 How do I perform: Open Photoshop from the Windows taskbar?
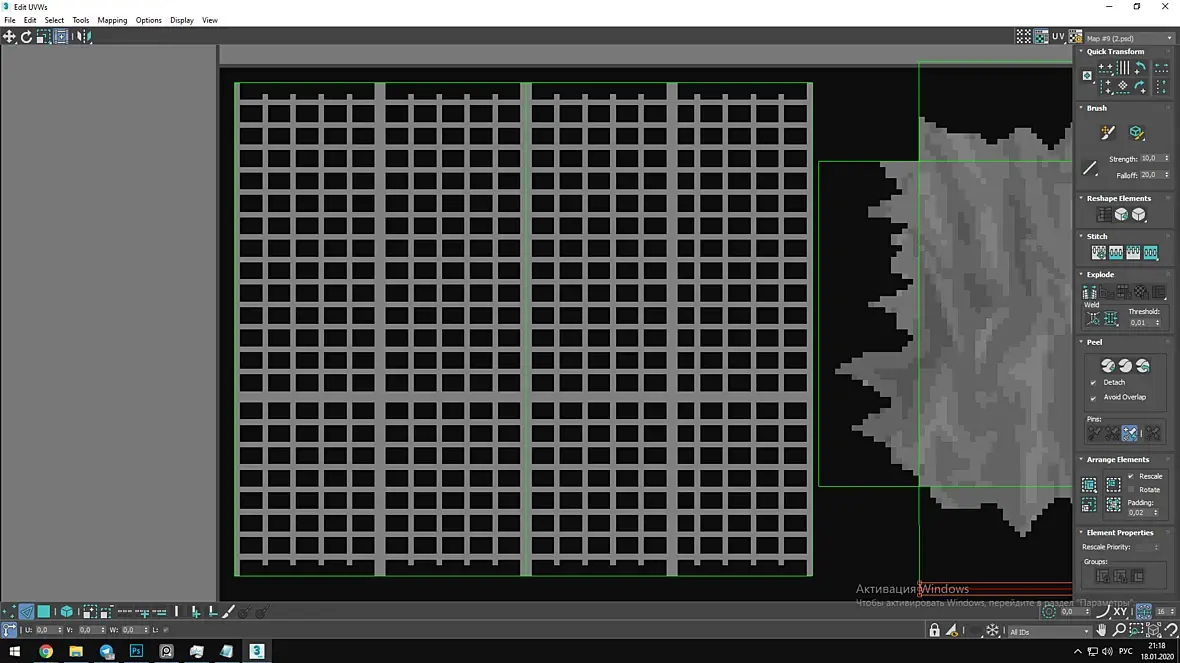(136, 651)
